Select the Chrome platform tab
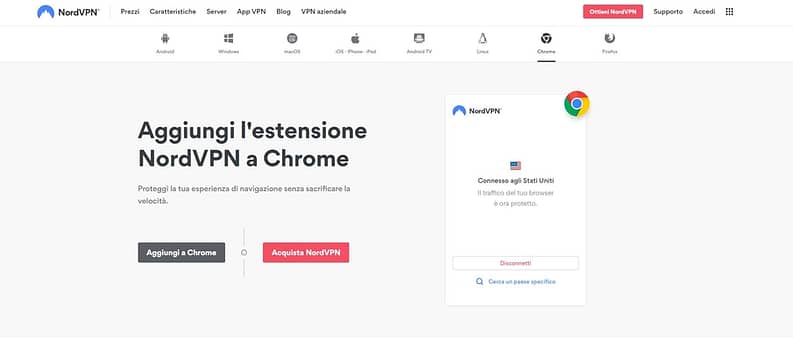Viewport: 793px width, 364px height. (546, 43)
